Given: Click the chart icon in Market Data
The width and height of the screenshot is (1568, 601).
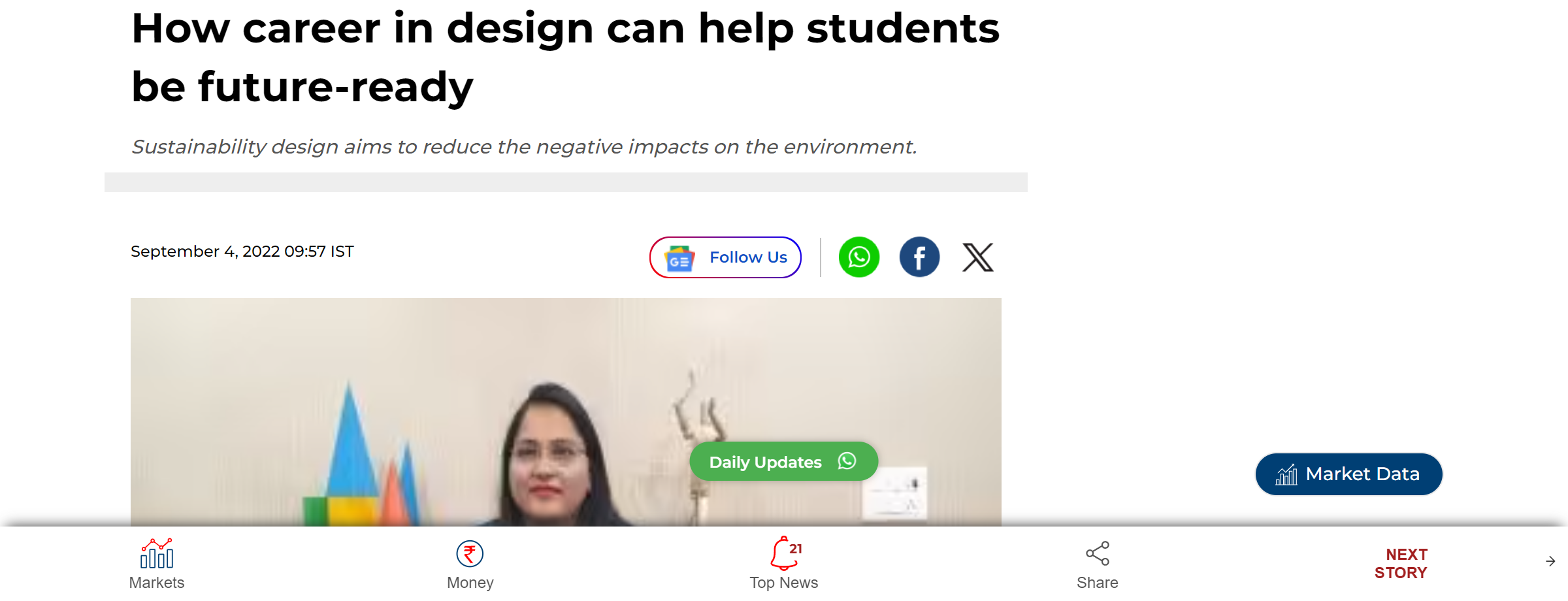Looking at the screenshot, I should (x=1286, y=474).
